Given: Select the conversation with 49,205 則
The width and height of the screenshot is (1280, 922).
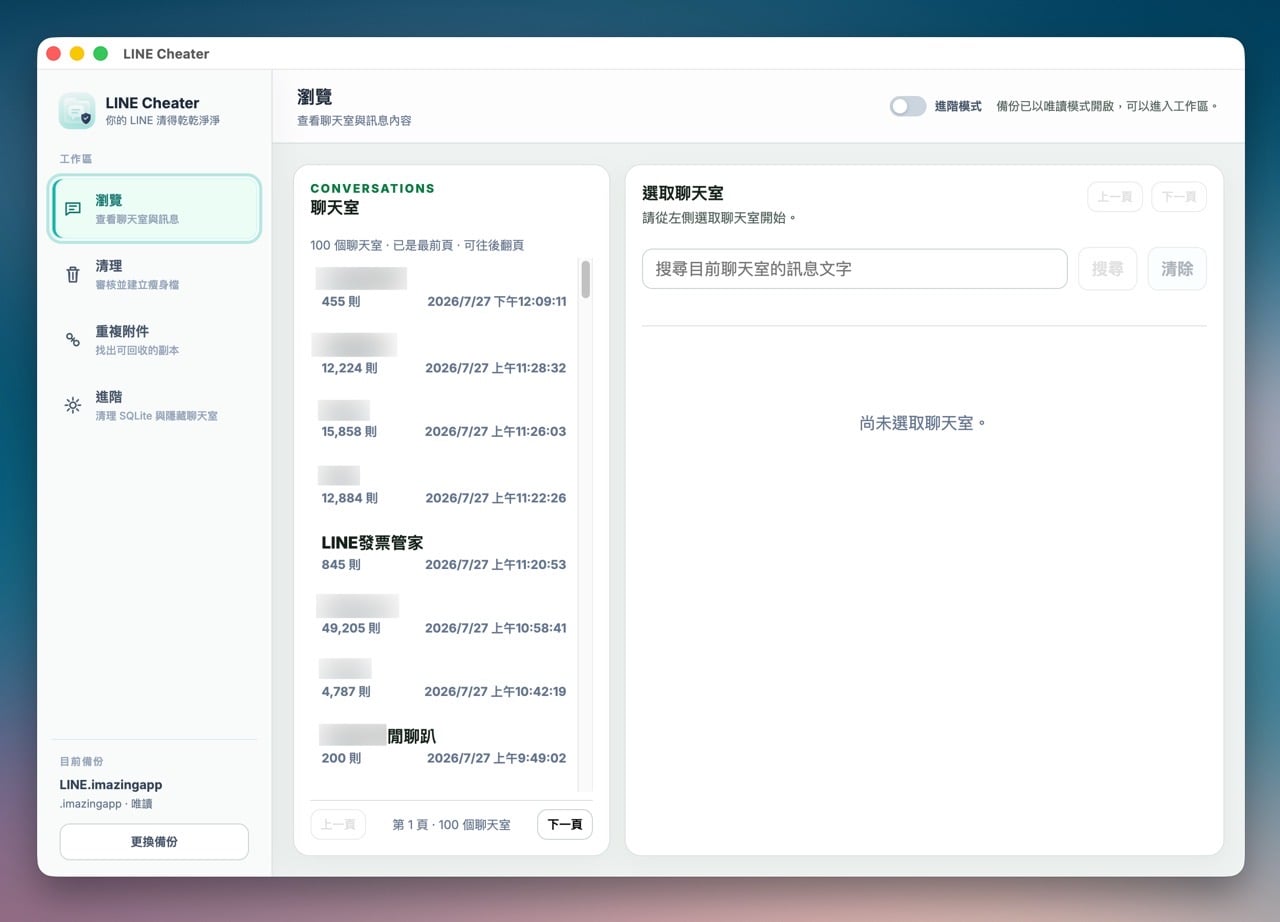Looking at the screenshot, I should 443,617.
